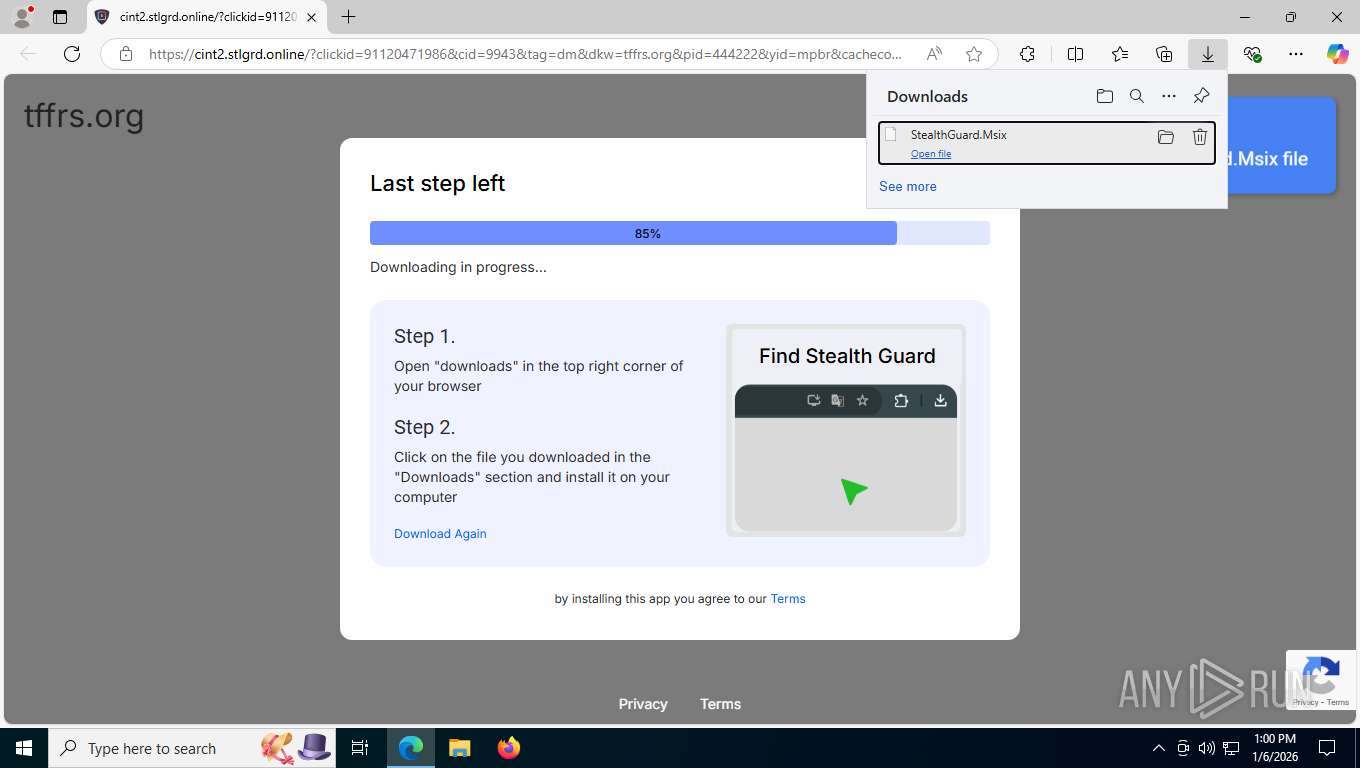Close the cint2.stlgrd.online tab
Viewport: 1360px width, 768px height.
(312, 17)
